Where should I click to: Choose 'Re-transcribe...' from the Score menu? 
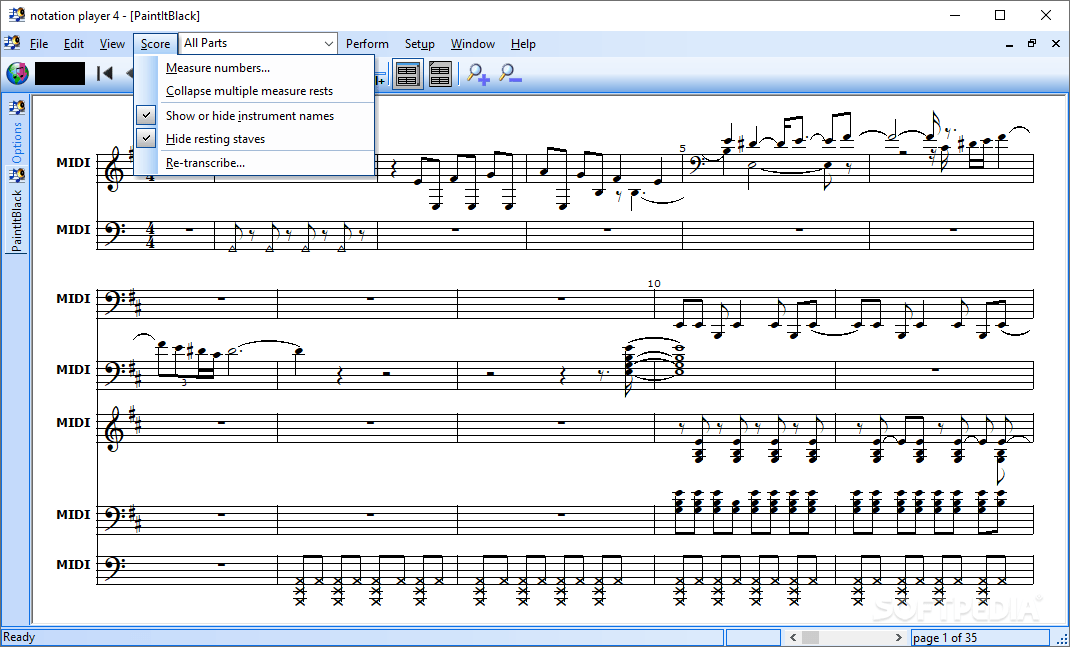click(x=205, y=162)
